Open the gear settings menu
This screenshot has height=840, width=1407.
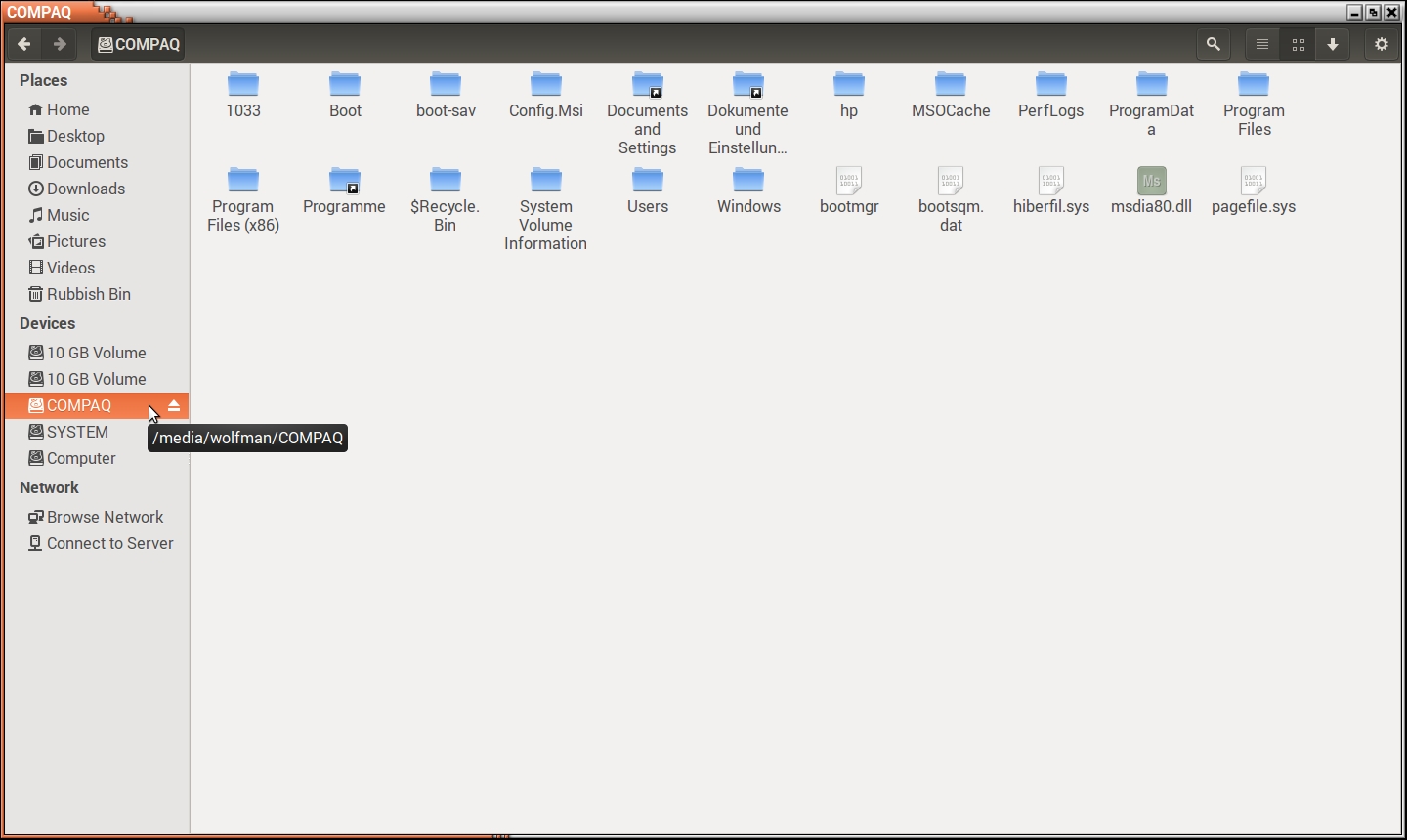click(x=1381, y=44)
